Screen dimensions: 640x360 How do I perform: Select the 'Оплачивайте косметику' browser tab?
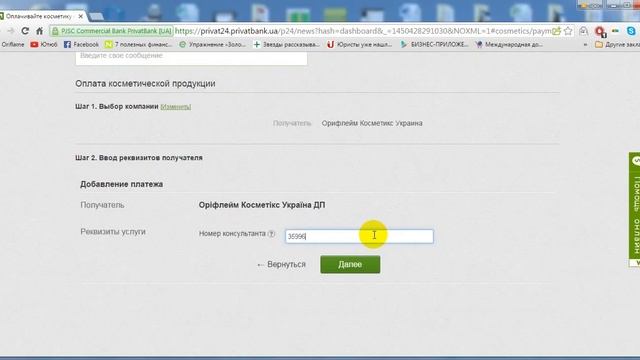[x=40, y=16]
